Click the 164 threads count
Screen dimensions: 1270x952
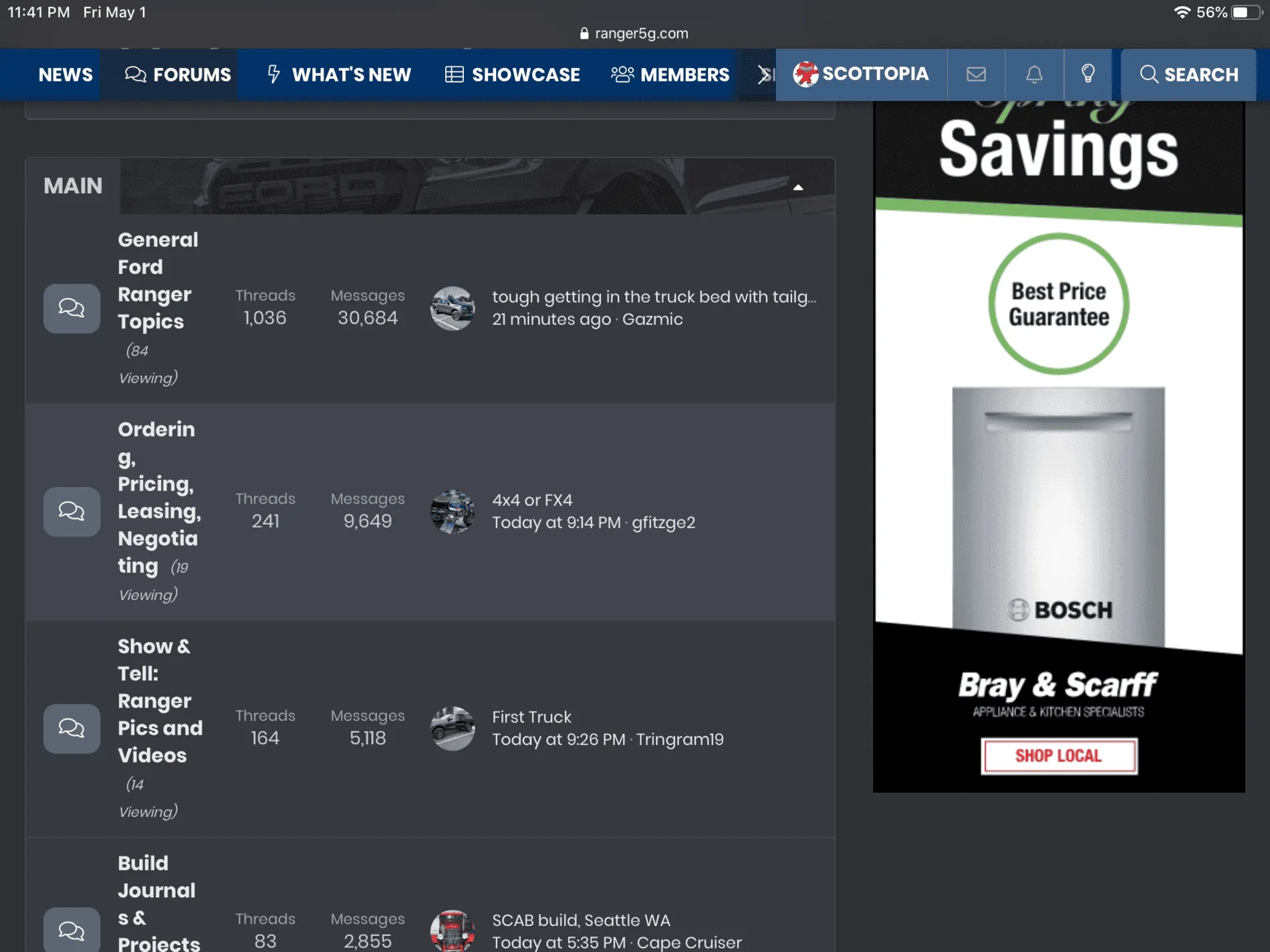tap(265, 738)
